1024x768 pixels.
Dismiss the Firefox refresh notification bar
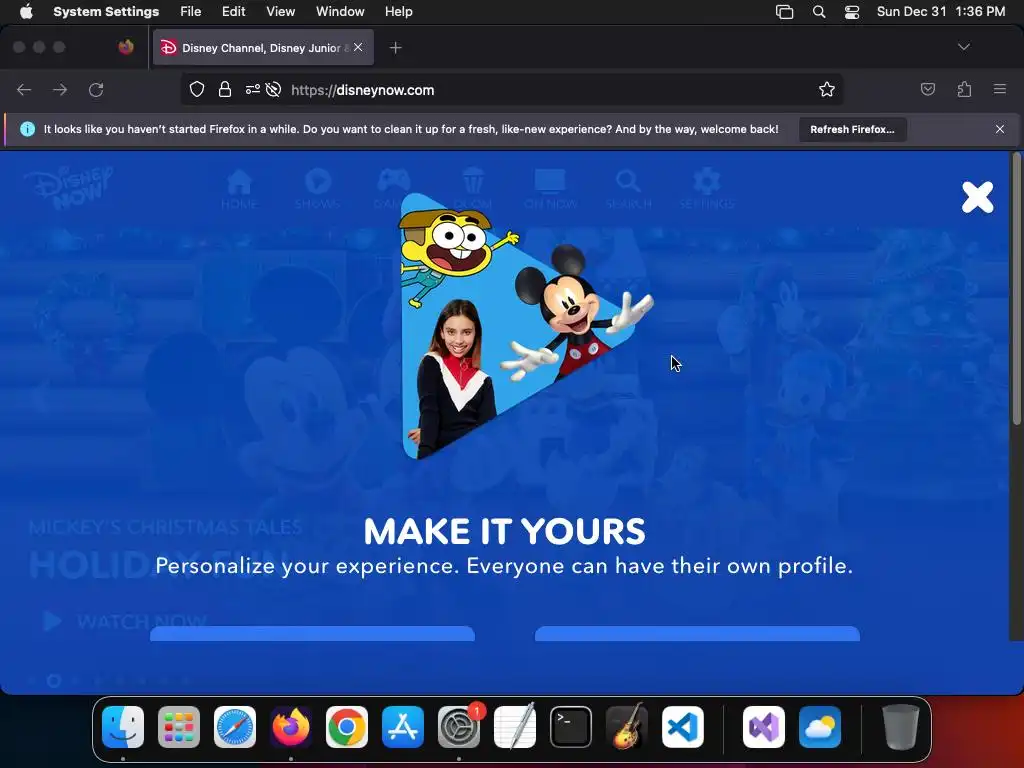coord(999,129)
